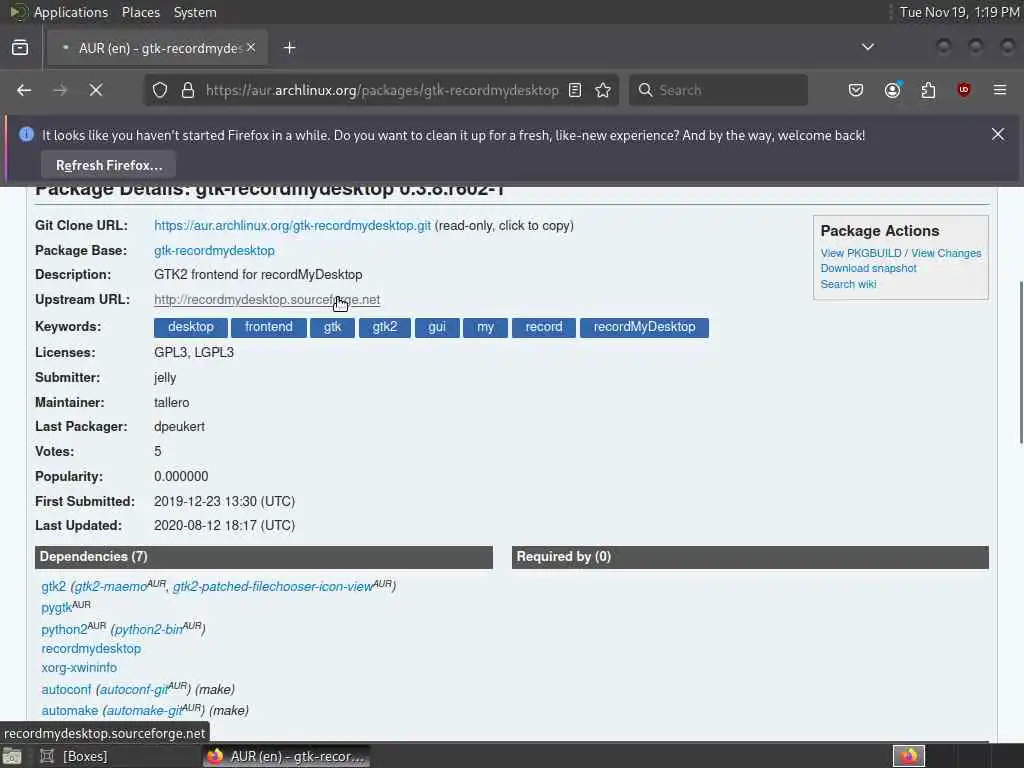Open the tracking protection shield icon

(160, 90)
